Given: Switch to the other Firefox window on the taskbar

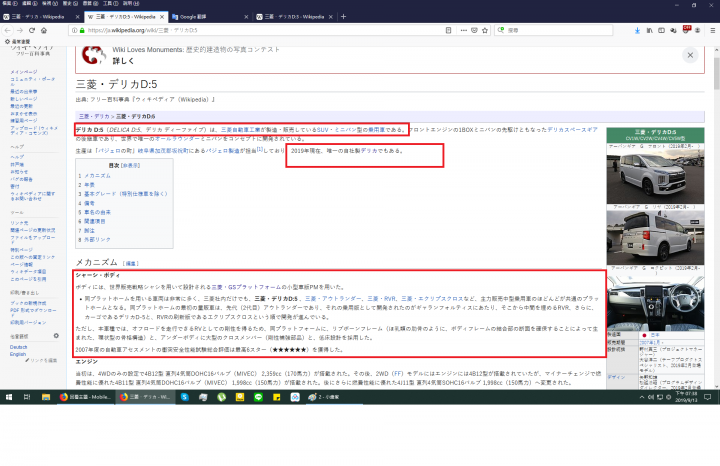Looking at the screenshot, I should (x=85, y=397).
